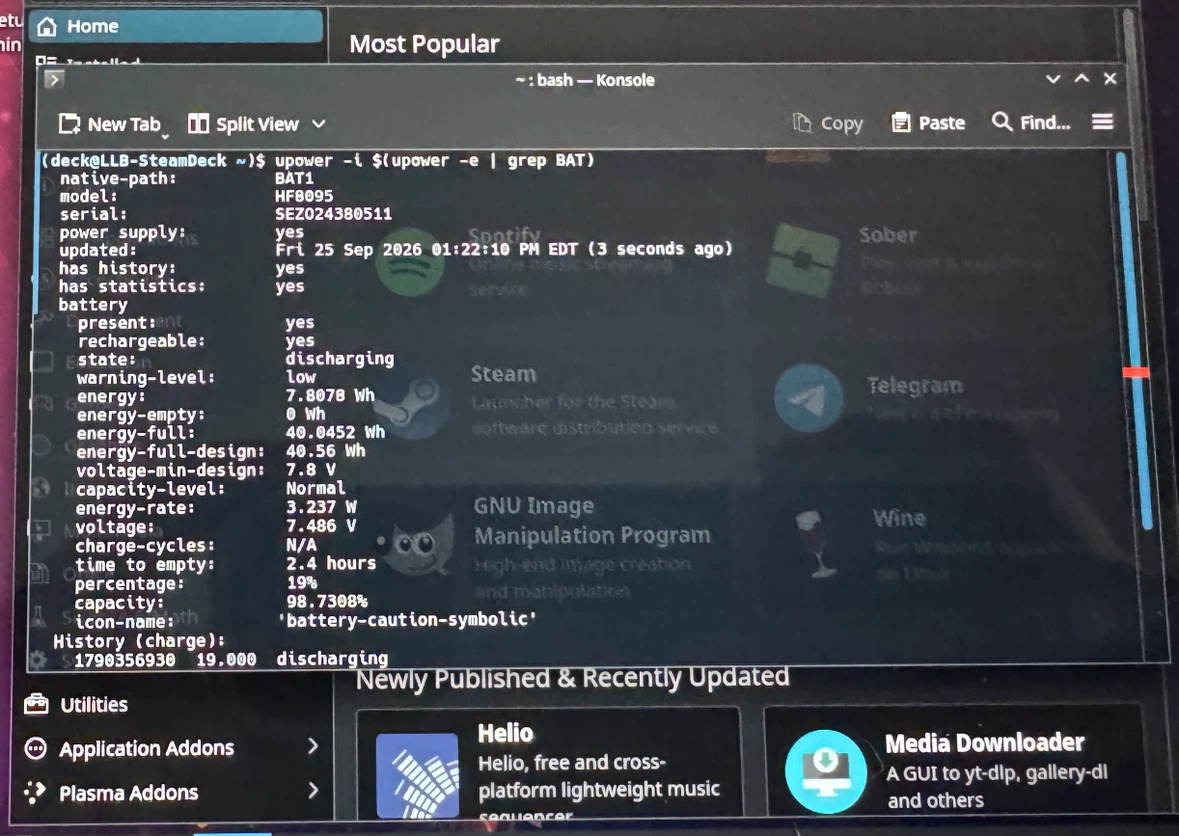Click the state value discharging

(x=339, y=359)
